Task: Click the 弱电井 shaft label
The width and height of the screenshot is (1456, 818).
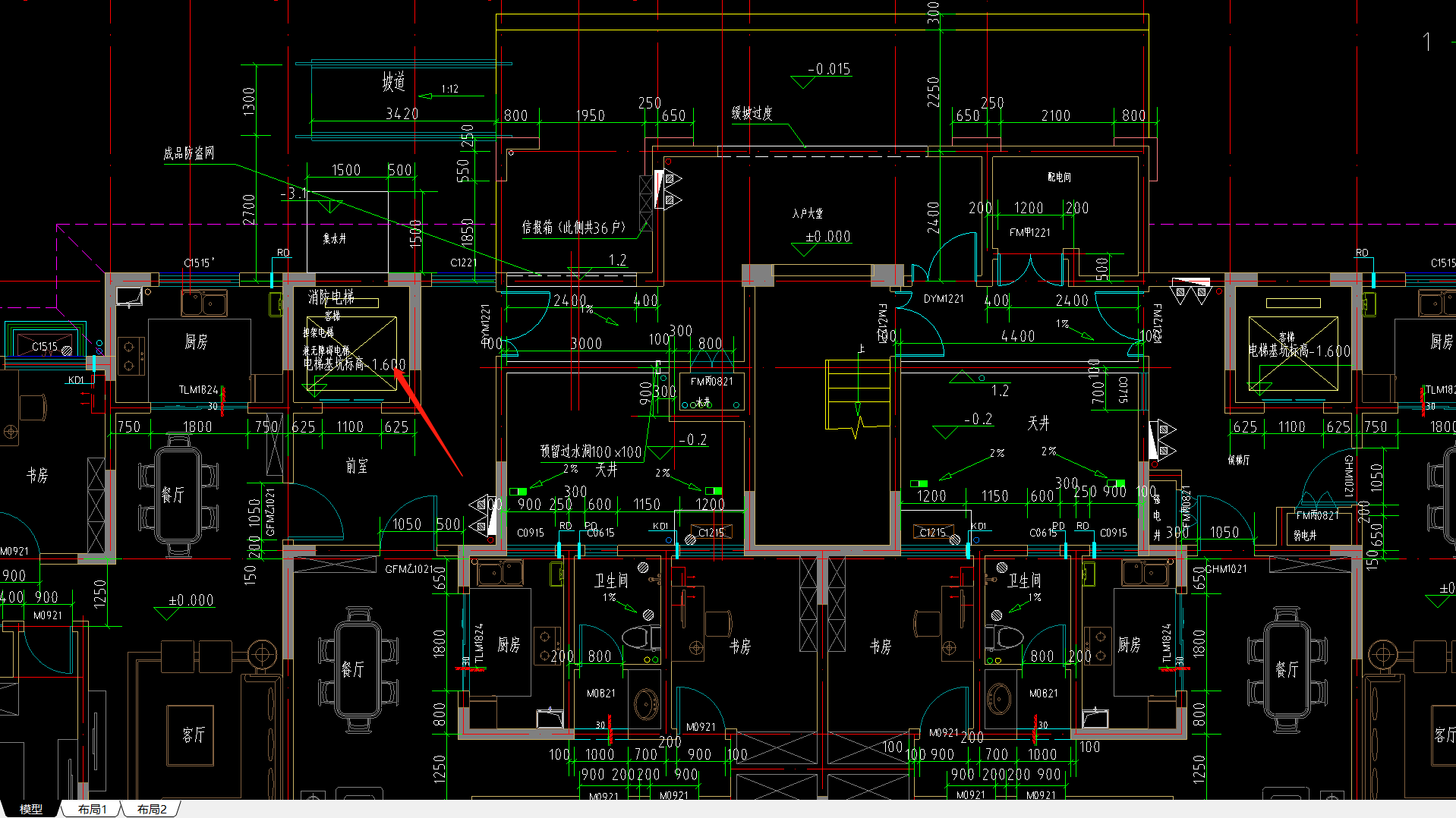Action: (1305, 535)
